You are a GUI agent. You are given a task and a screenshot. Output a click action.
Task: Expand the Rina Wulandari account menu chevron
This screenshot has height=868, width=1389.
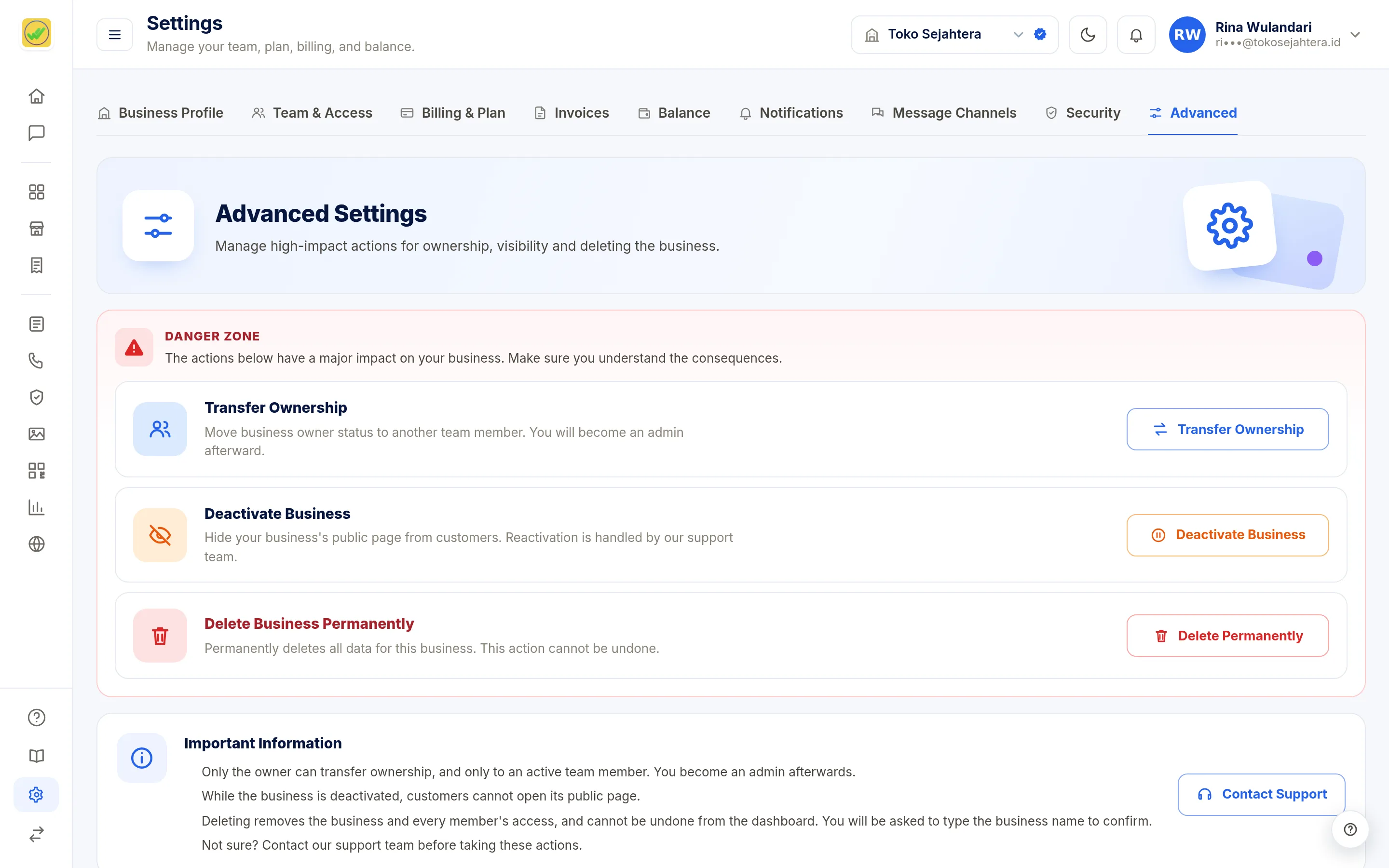pos(1355,34)
